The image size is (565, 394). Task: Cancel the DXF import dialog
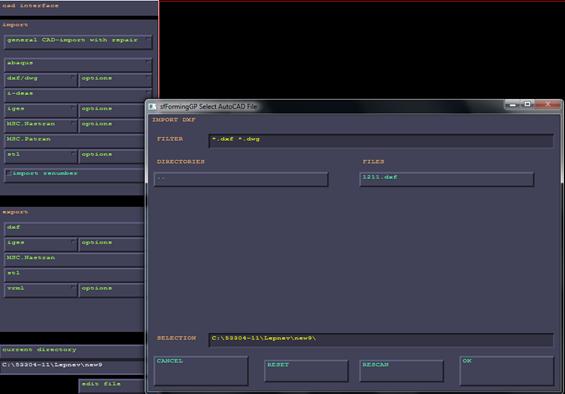(201, 371)
